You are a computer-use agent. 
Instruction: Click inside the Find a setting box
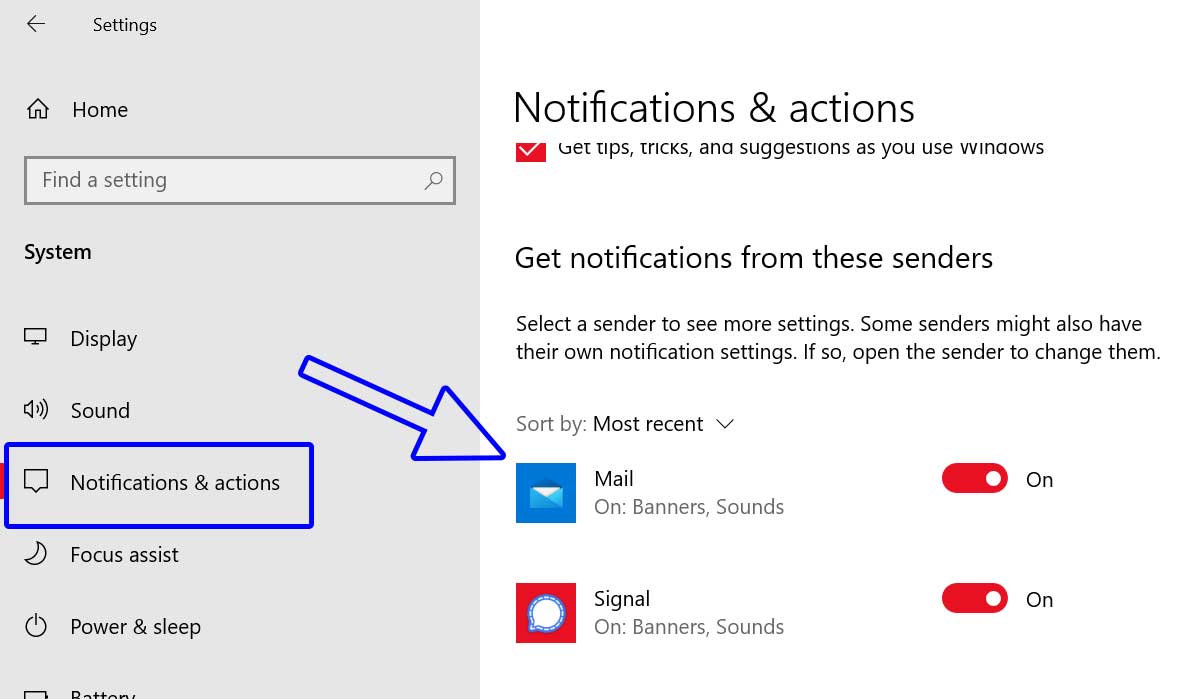click(x=200, y=180)
